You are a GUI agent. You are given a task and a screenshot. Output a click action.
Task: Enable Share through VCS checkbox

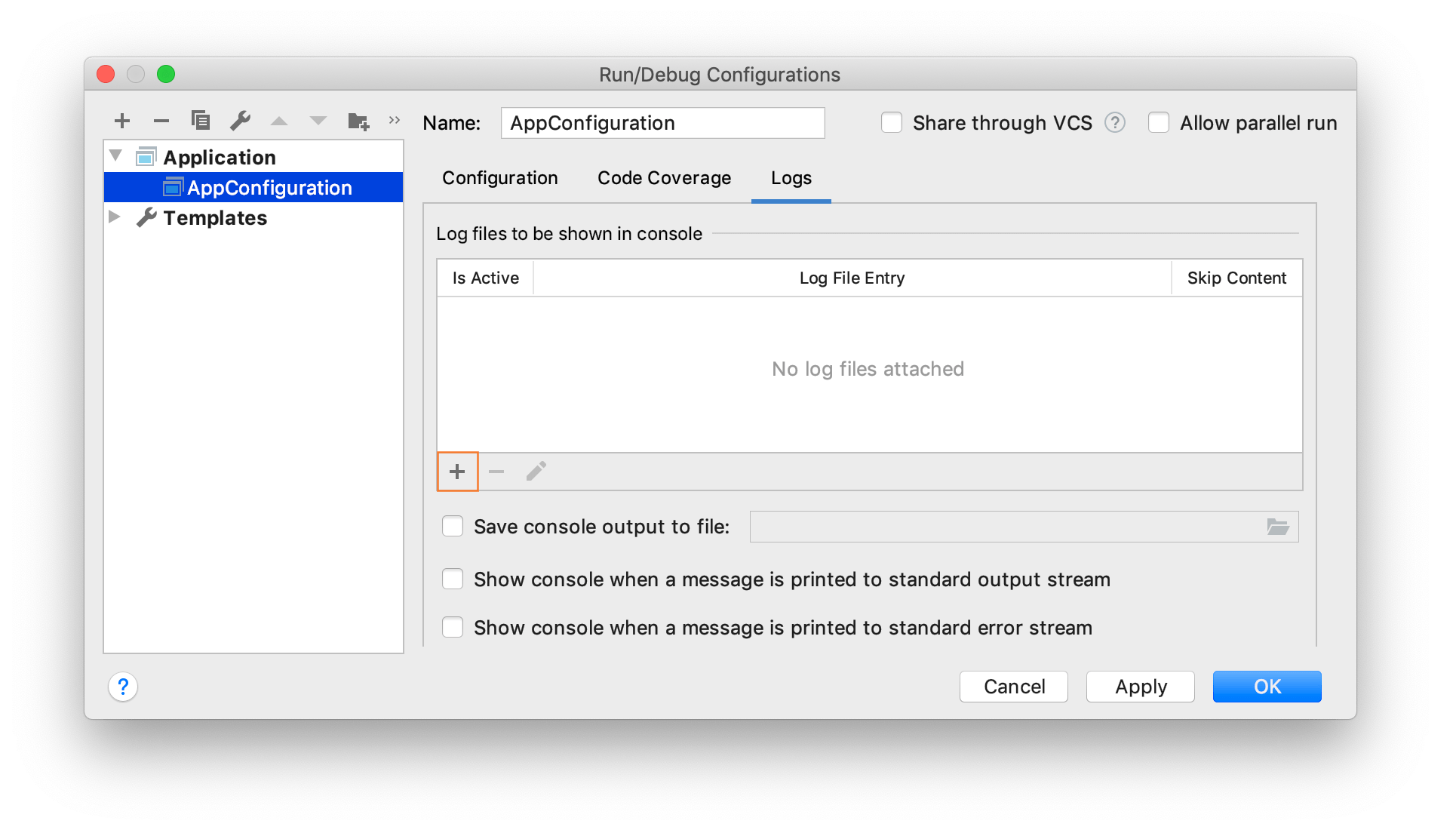pos(892,122)
